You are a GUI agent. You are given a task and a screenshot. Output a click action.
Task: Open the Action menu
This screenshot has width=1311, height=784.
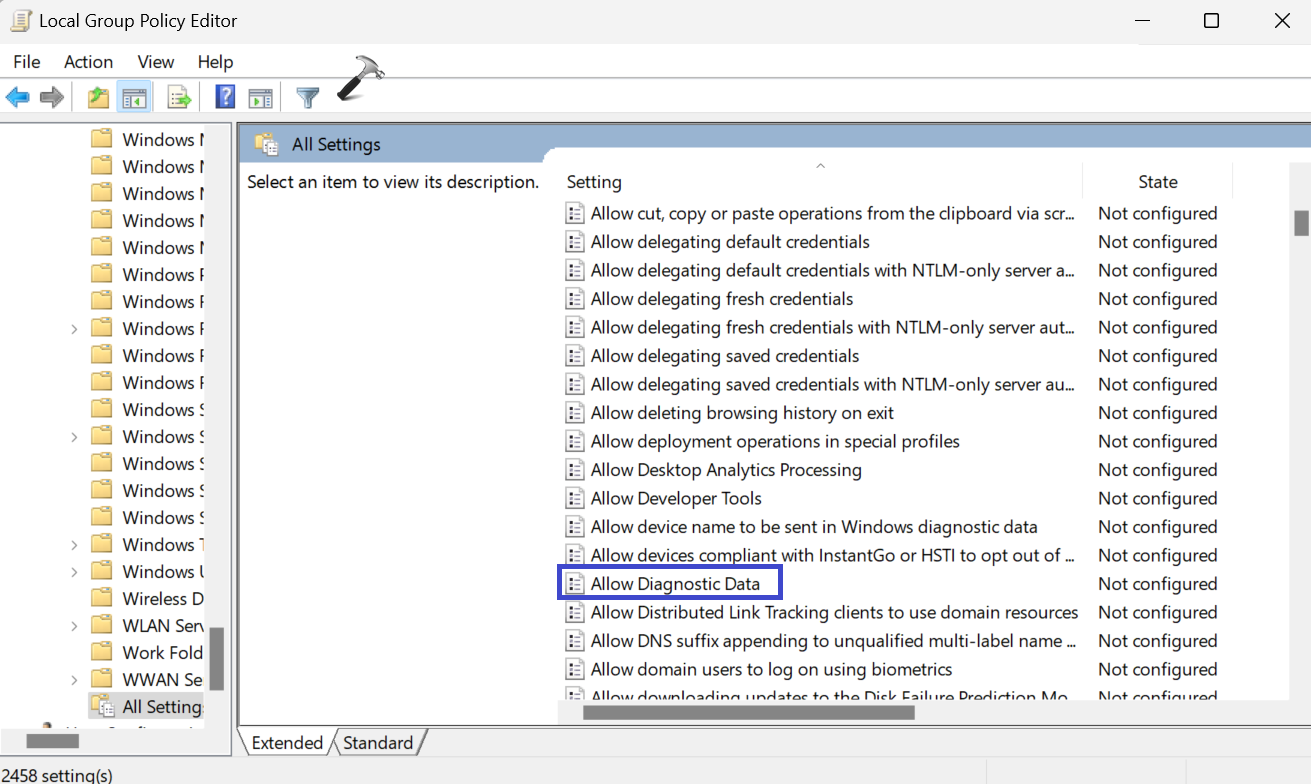point(88,62)
